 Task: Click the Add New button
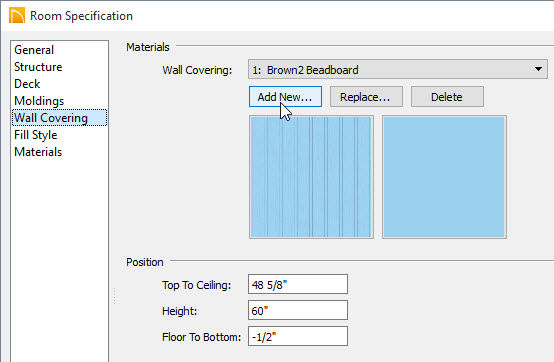285,97
